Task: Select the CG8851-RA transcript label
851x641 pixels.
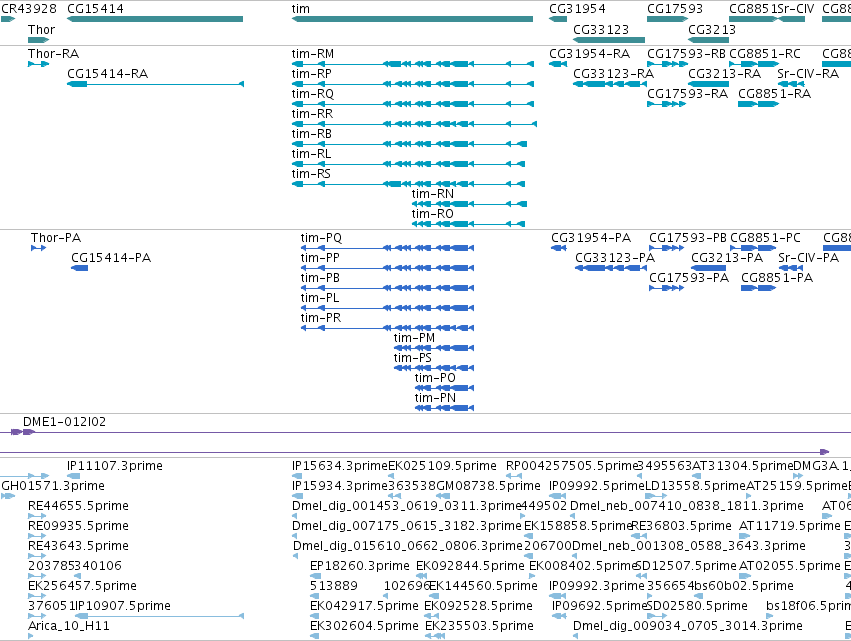Action: click(774, 94)
